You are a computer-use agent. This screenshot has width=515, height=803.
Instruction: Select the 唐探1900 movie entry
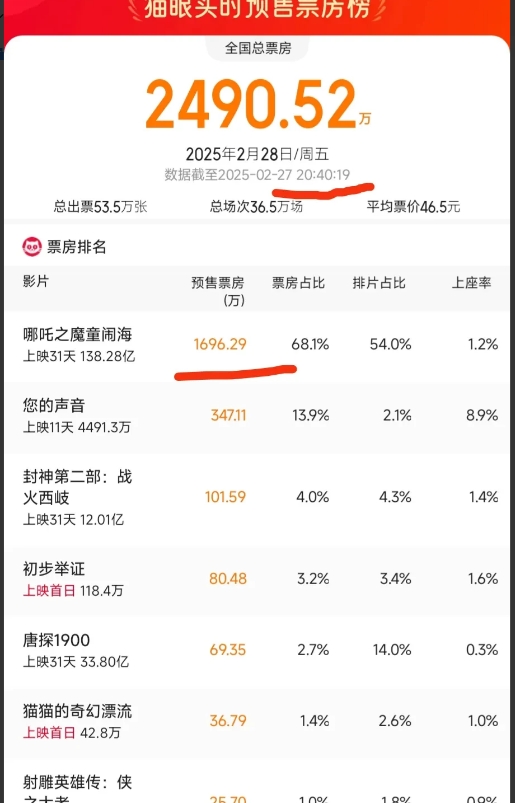click(260, 650)
